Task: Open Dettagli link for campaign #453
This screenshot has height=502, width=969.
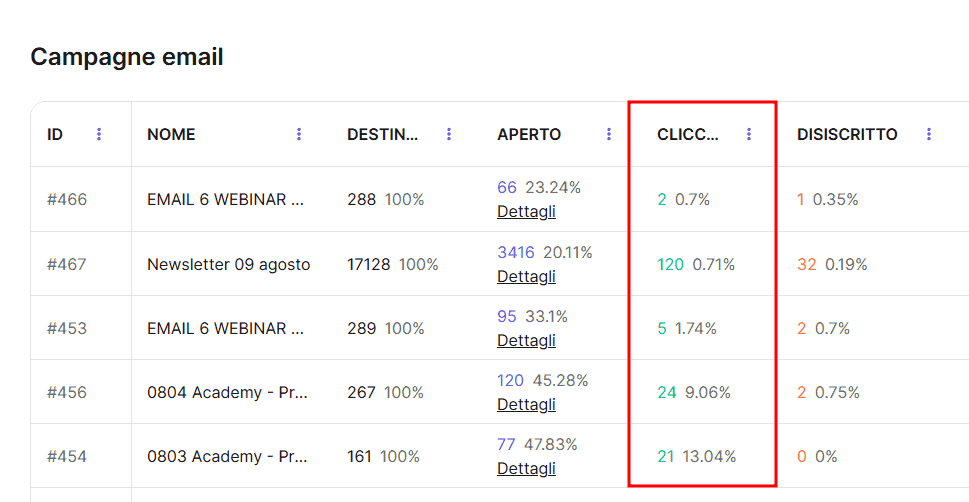Action: coord(527,341)
